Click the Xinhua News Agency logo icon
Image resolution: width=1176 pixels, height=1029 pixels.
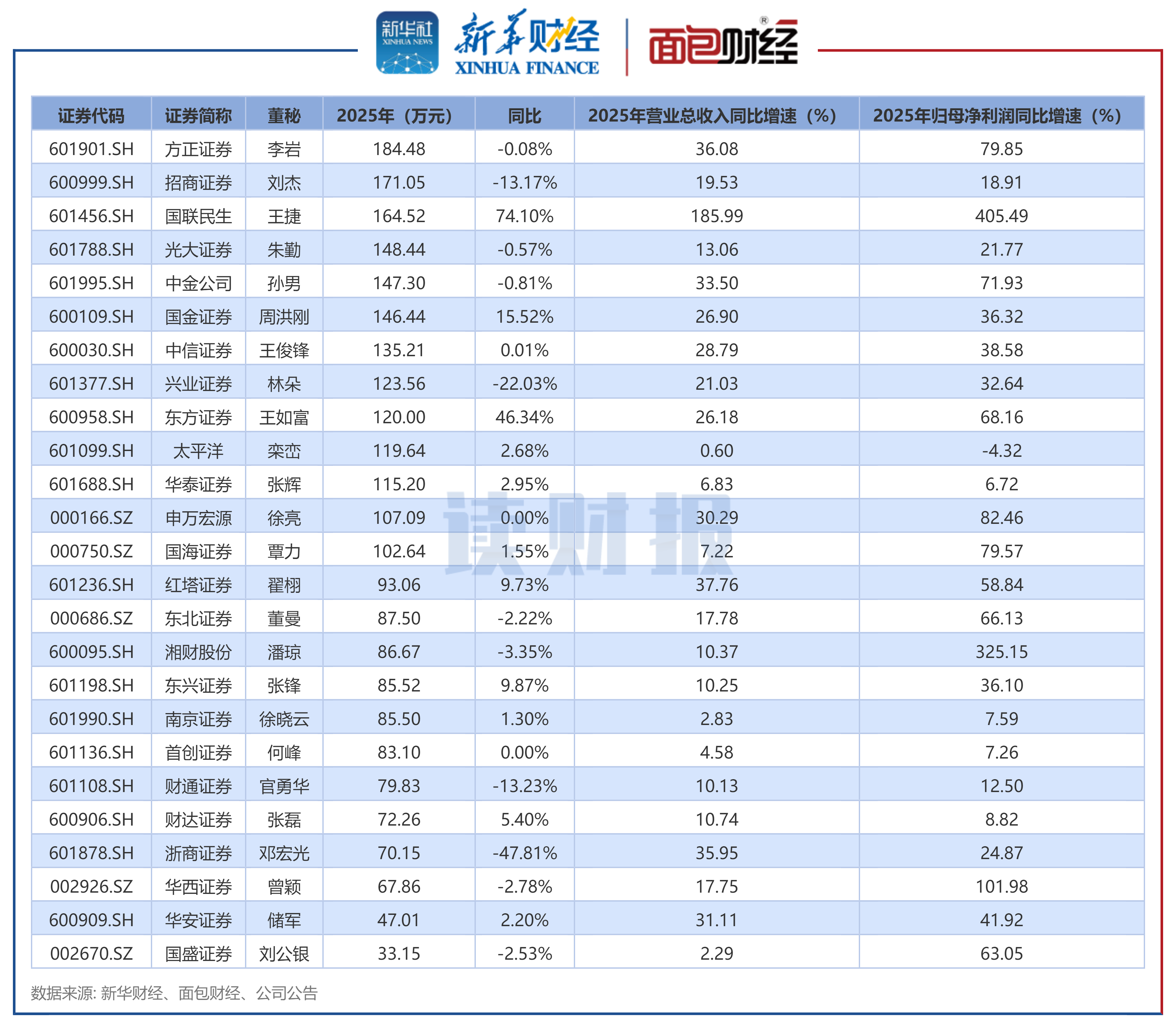[407, 43]
